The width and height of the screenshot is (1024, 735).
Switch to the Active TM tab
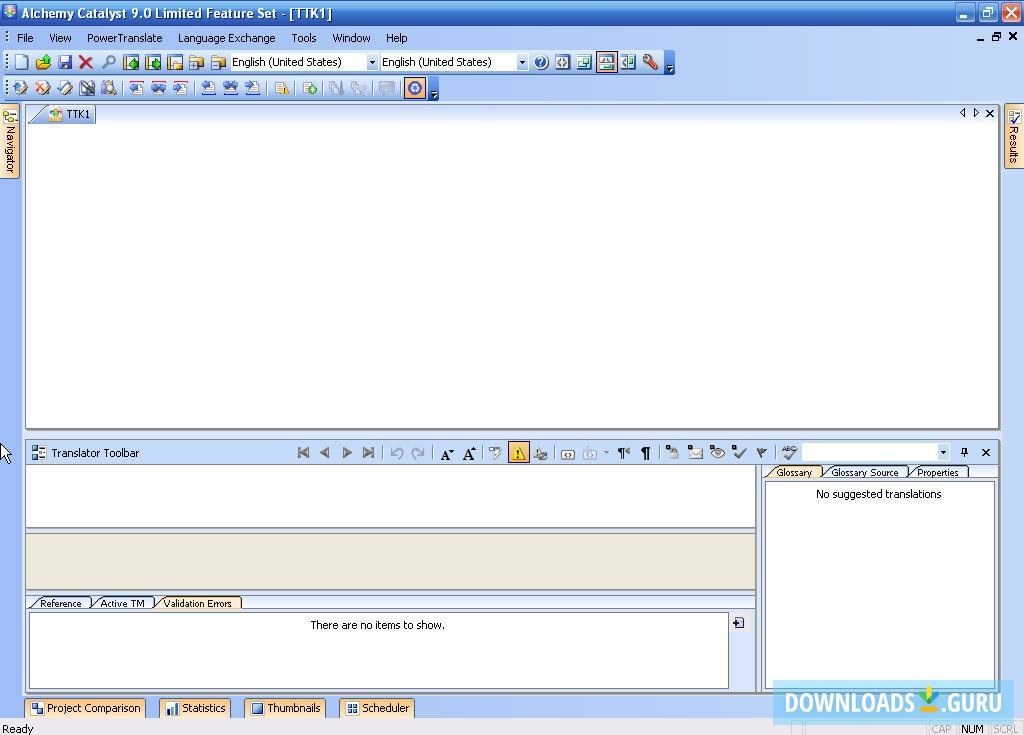[x=122, y=603]
